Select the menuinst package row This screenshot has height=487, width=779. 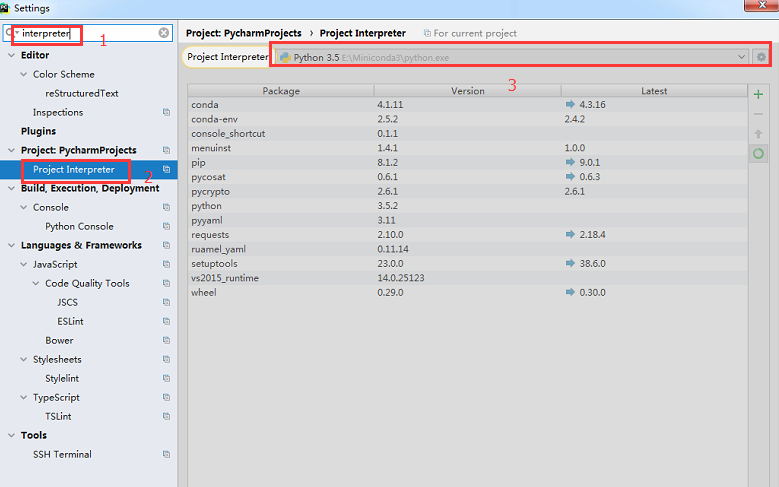tap(467, 148)
